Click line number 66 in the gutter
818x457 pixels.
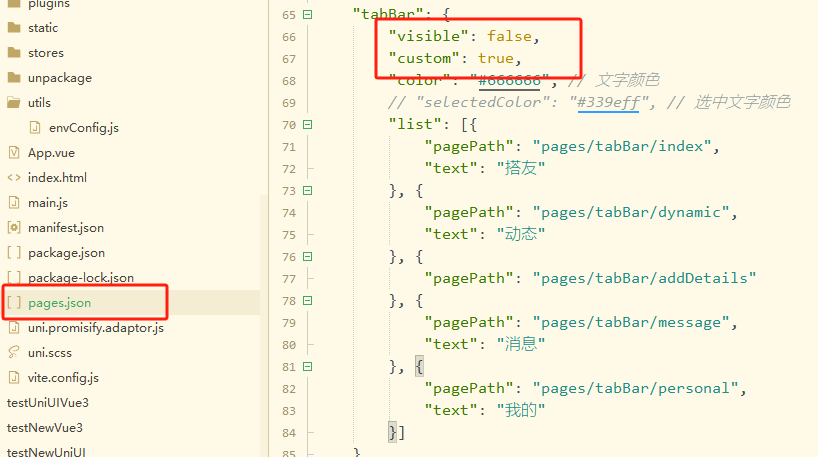tap(289, 38)
